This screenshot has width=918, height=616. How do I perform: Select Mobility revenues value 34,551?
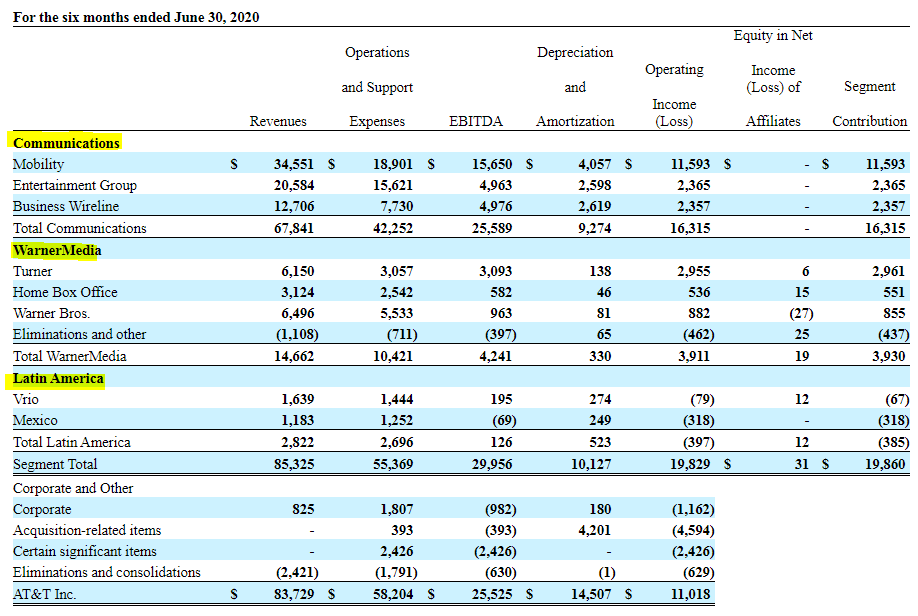click(293, 164)
